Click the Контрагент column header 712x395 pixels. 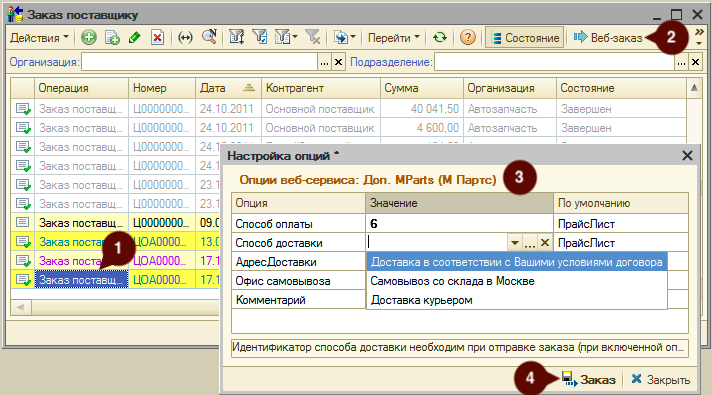pyautogui.click(x=321, y=88)
